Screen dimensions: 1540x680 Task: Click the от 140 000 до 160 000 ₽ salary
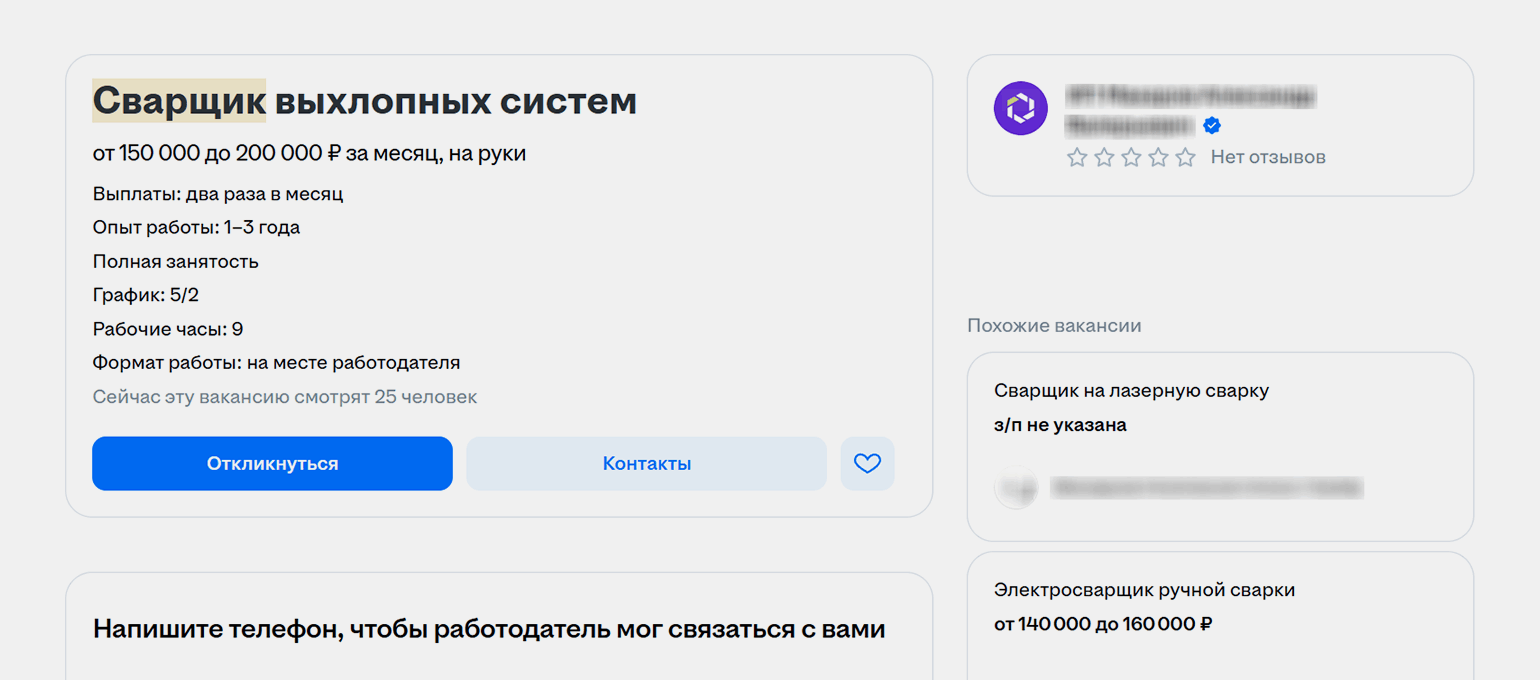click(x=1103, y=624)
